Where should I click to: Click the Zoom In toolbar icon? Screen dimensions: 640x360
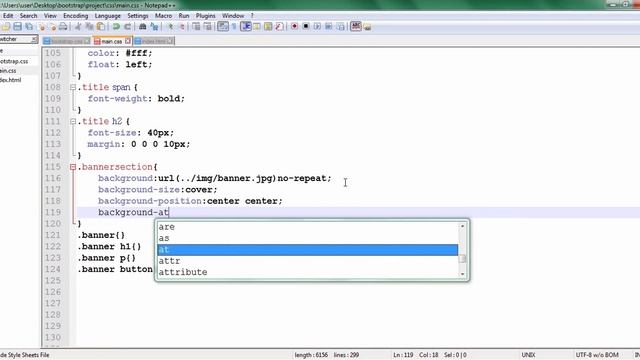(x=171, y=27)
